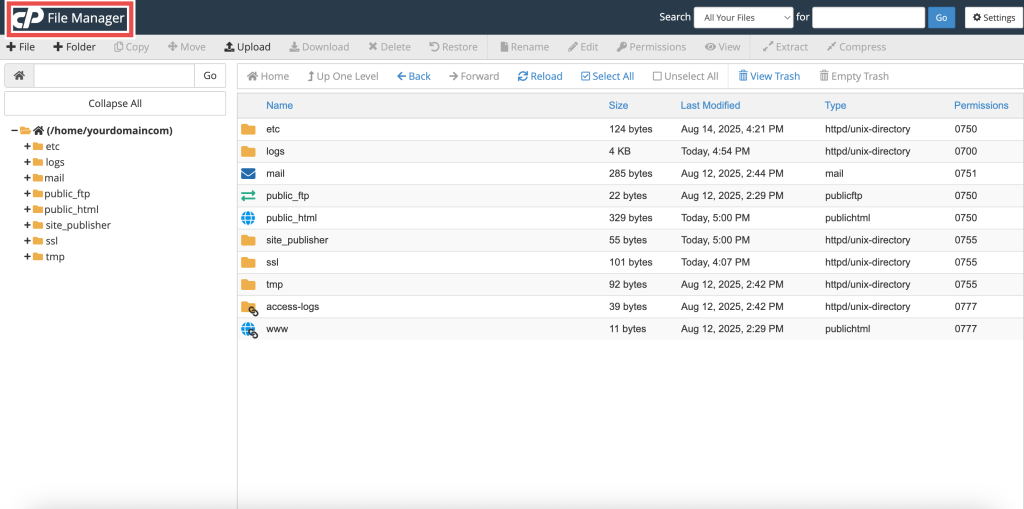Image resolution: width=1024 pixels, height=509 pixels.
Task: Select tmp folder label in tree
Action: pos(55,257)
